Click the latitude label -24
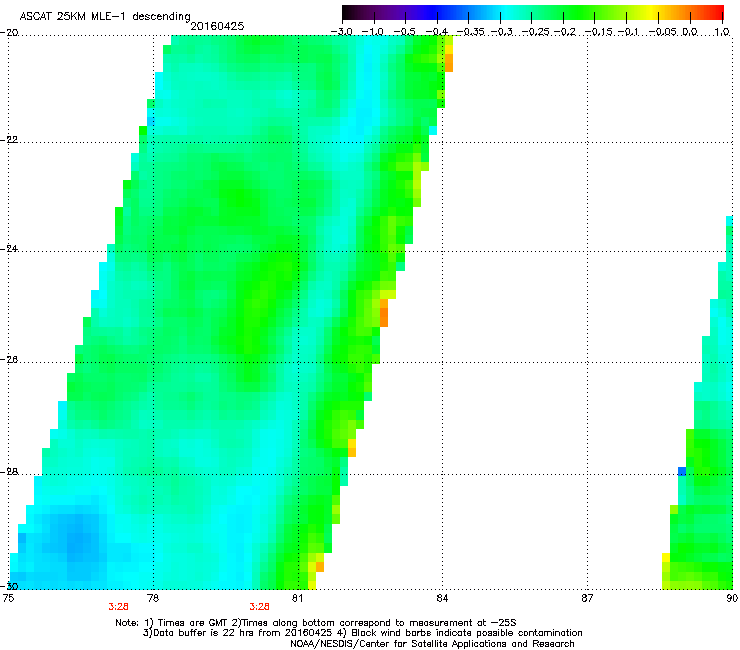The width and height of the screenshot is (740, 650). pos(9,249)
